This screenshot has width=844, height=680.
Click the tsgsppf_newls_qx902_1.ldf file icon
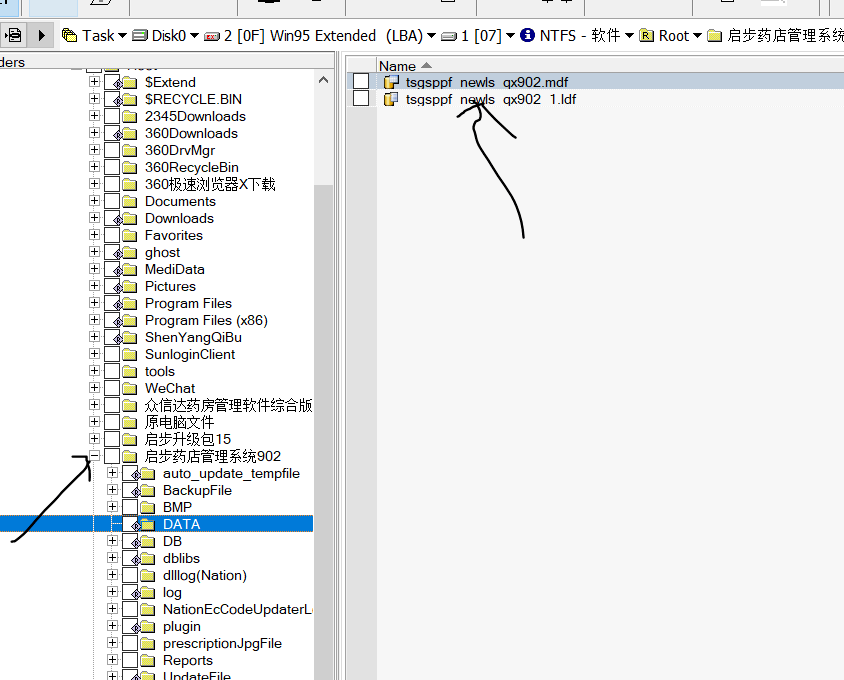tap(391, 99)
